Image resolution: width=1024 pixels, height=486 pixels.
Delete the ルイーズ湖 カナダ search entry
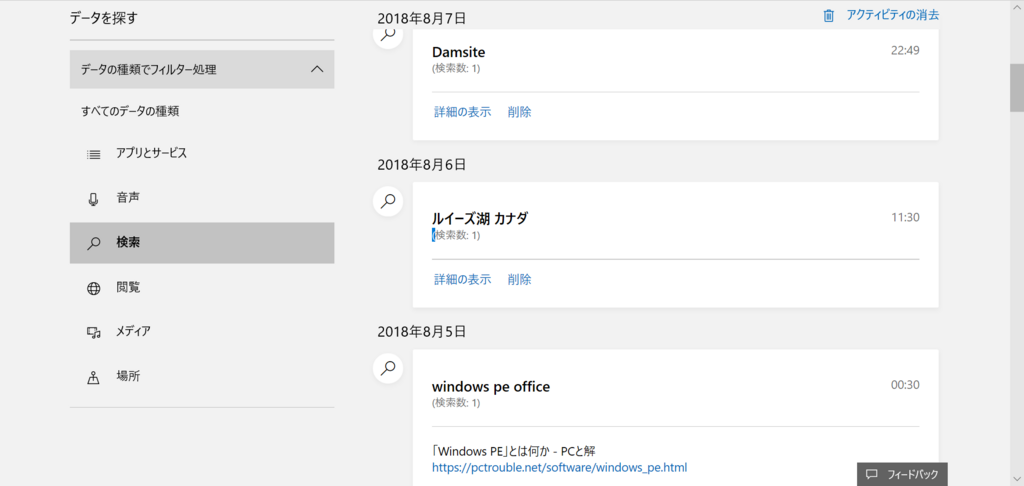pyautogui.click(x=520, y=280)
